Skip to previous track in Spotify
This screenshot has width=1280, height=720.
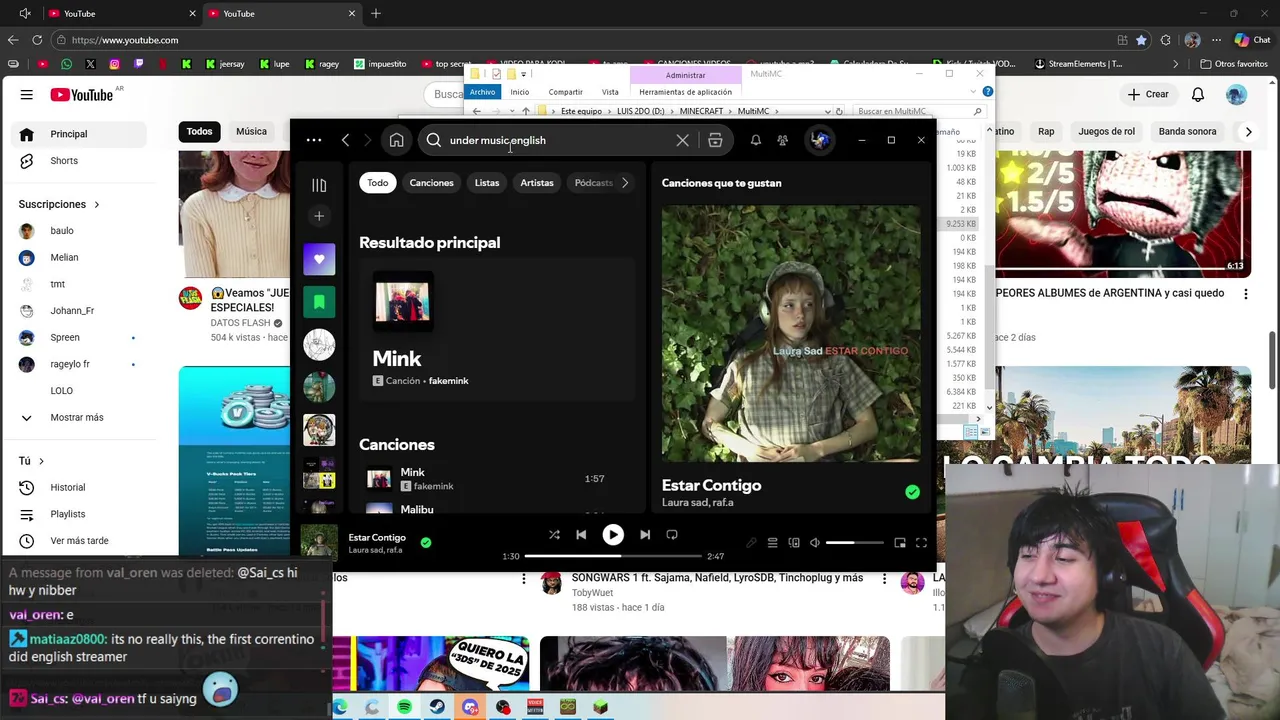tap(581, 535)
